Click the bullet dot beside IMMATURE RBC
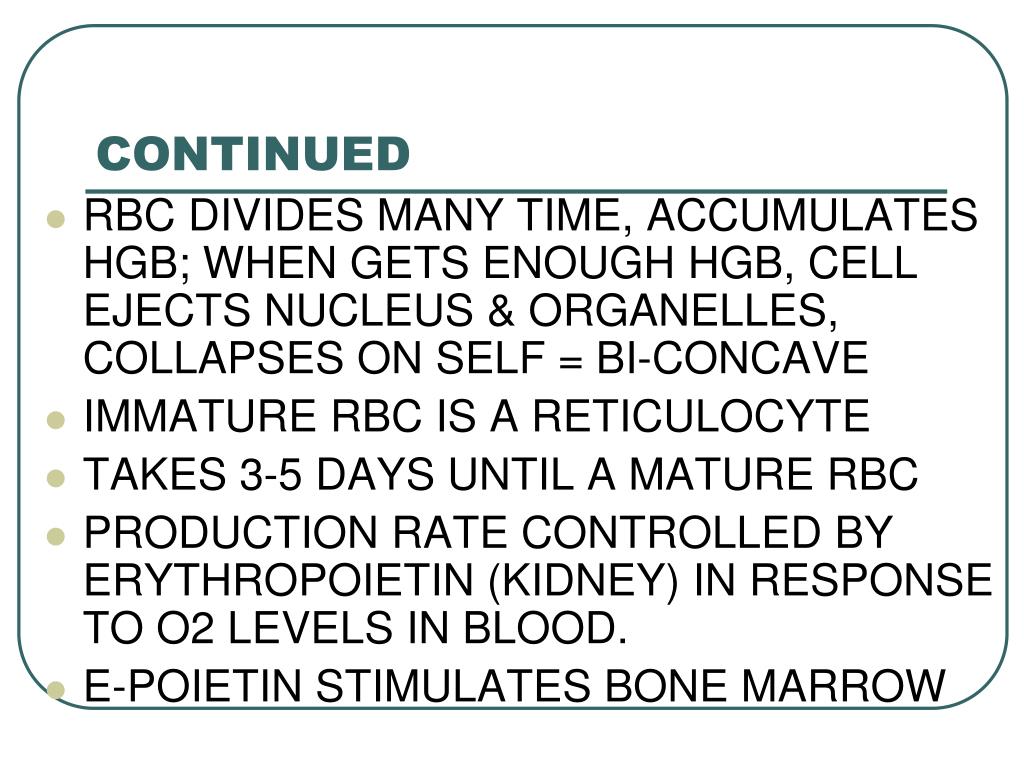This screenshot has height=768, width=1024. point(56,419)
